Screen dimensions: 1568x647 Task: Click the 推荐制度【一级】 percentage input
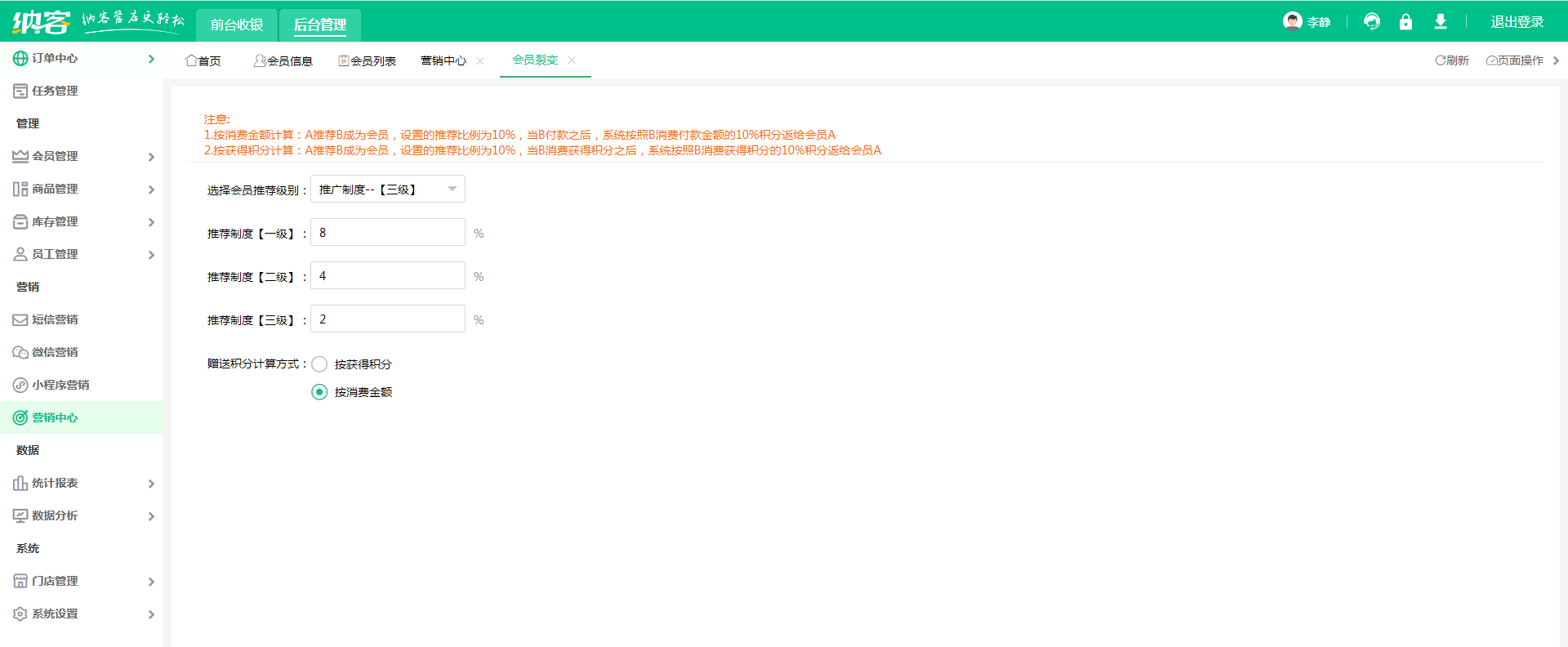(x=388, y=232)
